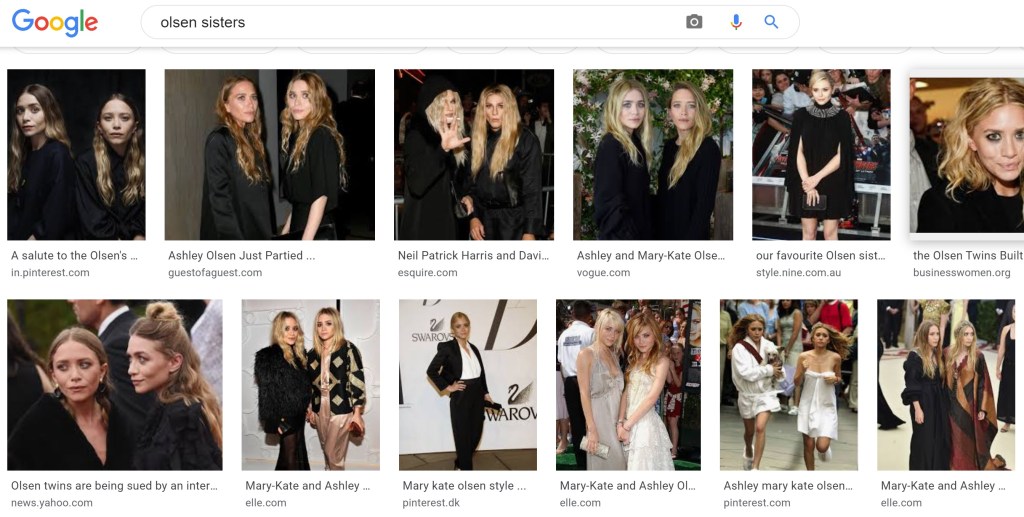Open 'Neil Patrick Harris and Davi...' caption link
This screenshot has width=1024, height=517.
point(473,256)
